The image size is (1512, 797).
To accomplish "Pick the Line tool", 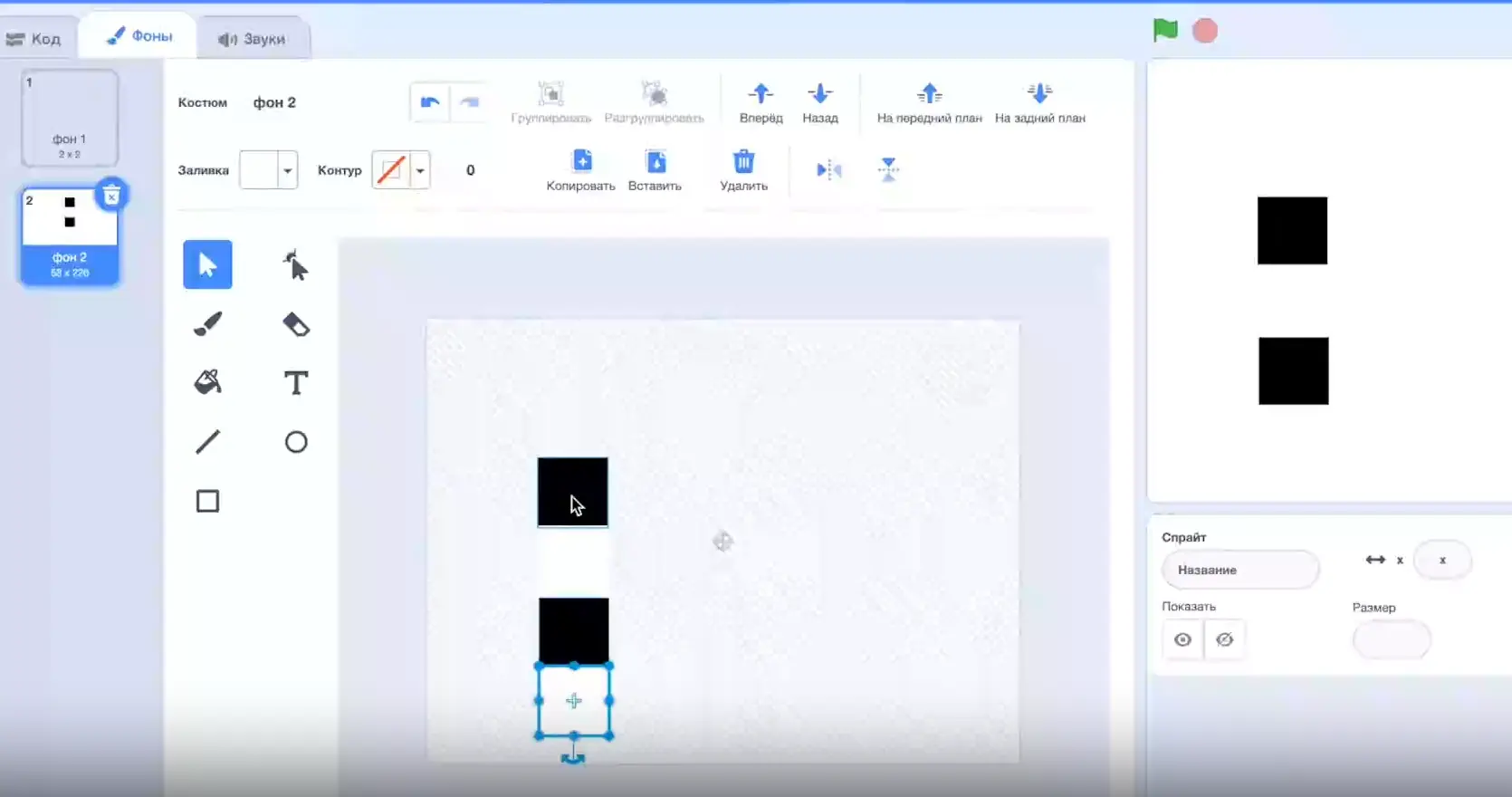I will tap(207, 442).
